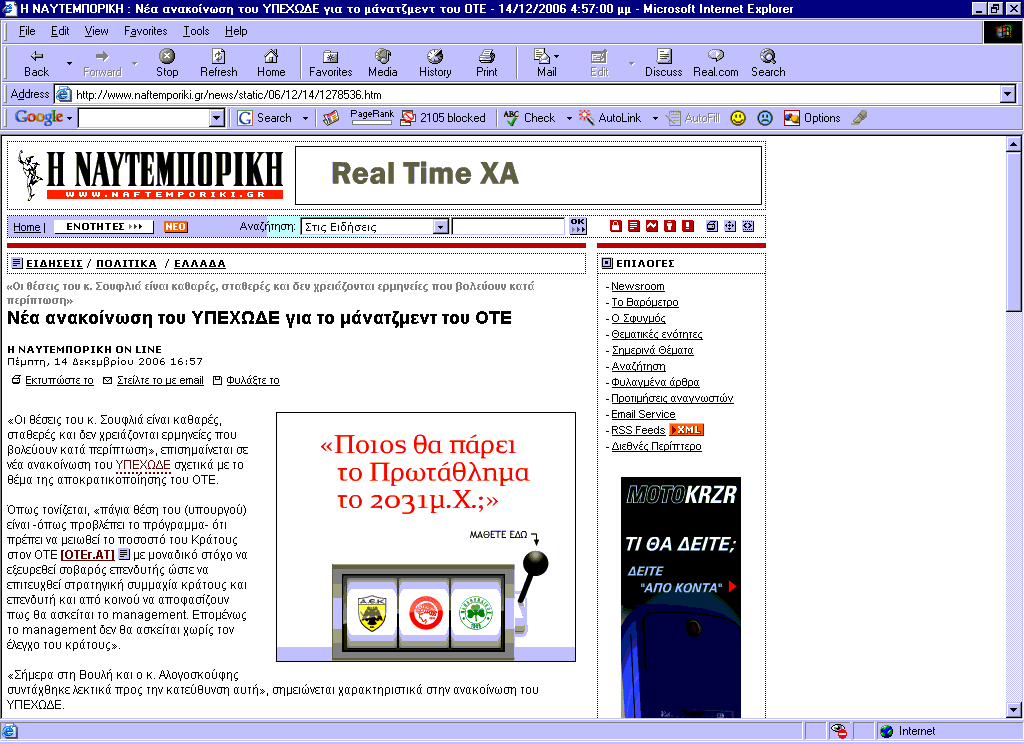Open the Back button history dropdown arrow
Viewport: 1024px width, 744px height.
tap(69, 63)
